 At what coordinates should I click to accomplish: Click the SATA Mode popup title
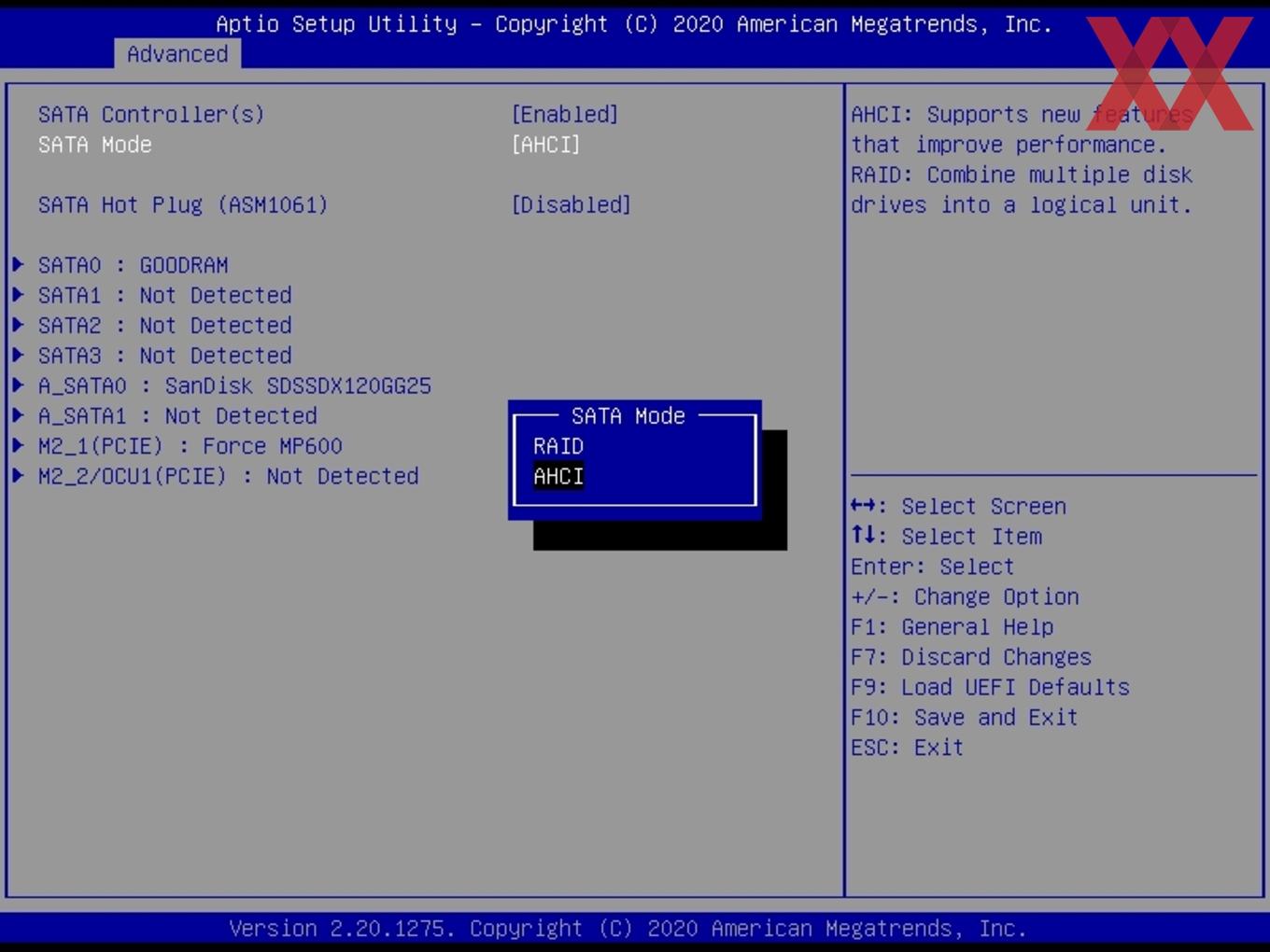(x=628, y=415)
